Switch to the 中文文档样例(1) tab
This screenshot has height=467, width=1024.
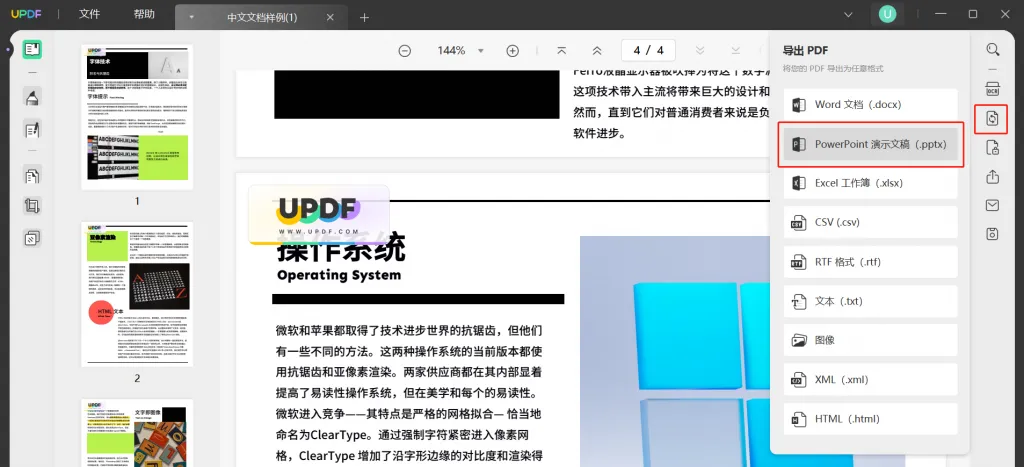click(262, 18)
